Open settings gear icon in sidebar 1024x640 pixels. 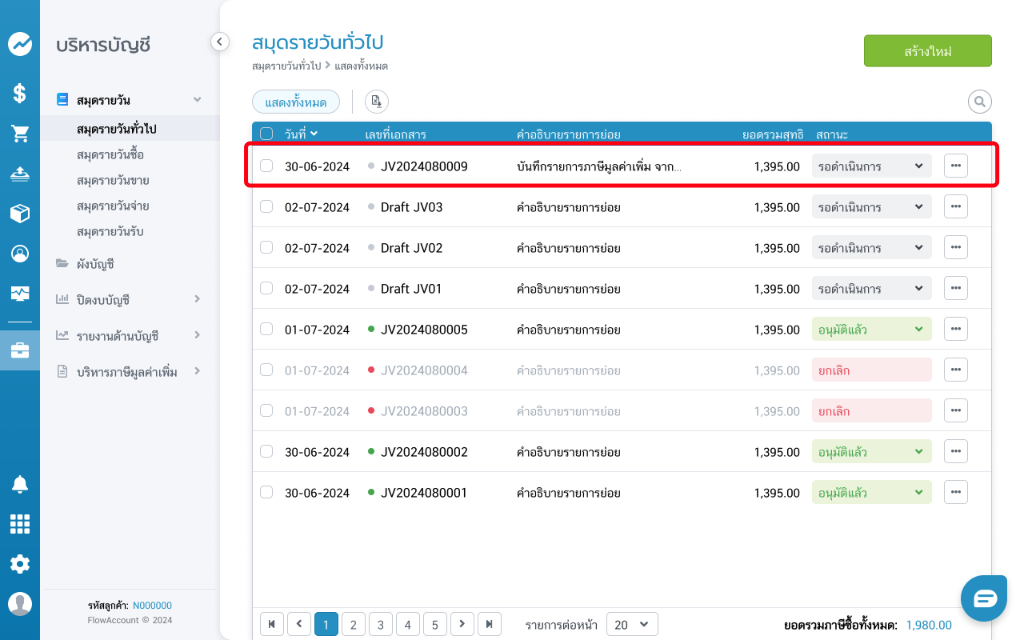pos(20,564)
